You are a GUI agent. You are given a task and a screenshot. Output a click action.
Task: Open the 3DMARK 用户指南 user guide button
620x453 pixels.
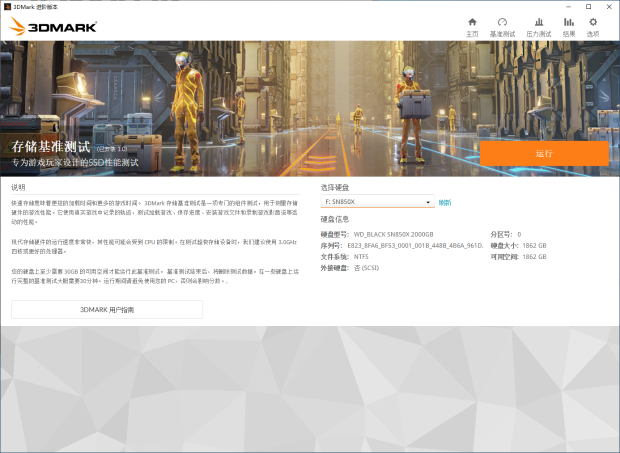pyautogui.click(x=107, y=310)
